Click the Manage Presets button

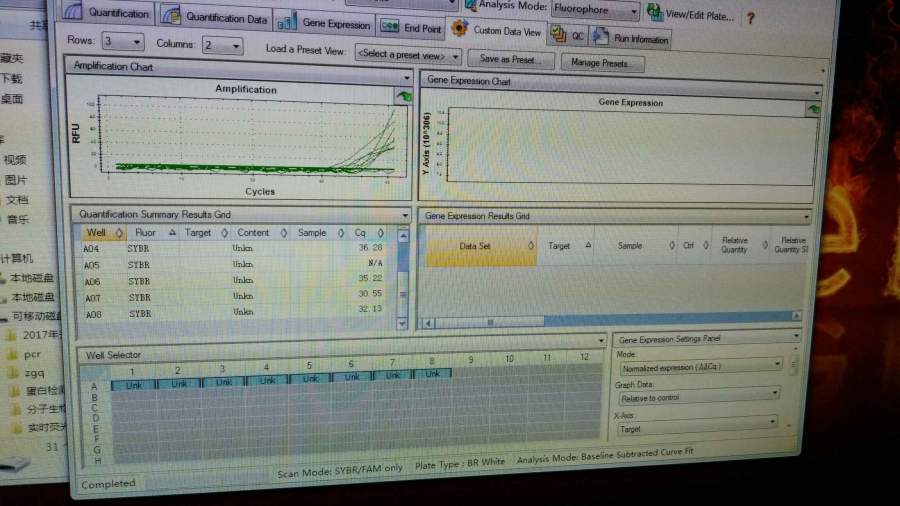(x=602, y=63)
